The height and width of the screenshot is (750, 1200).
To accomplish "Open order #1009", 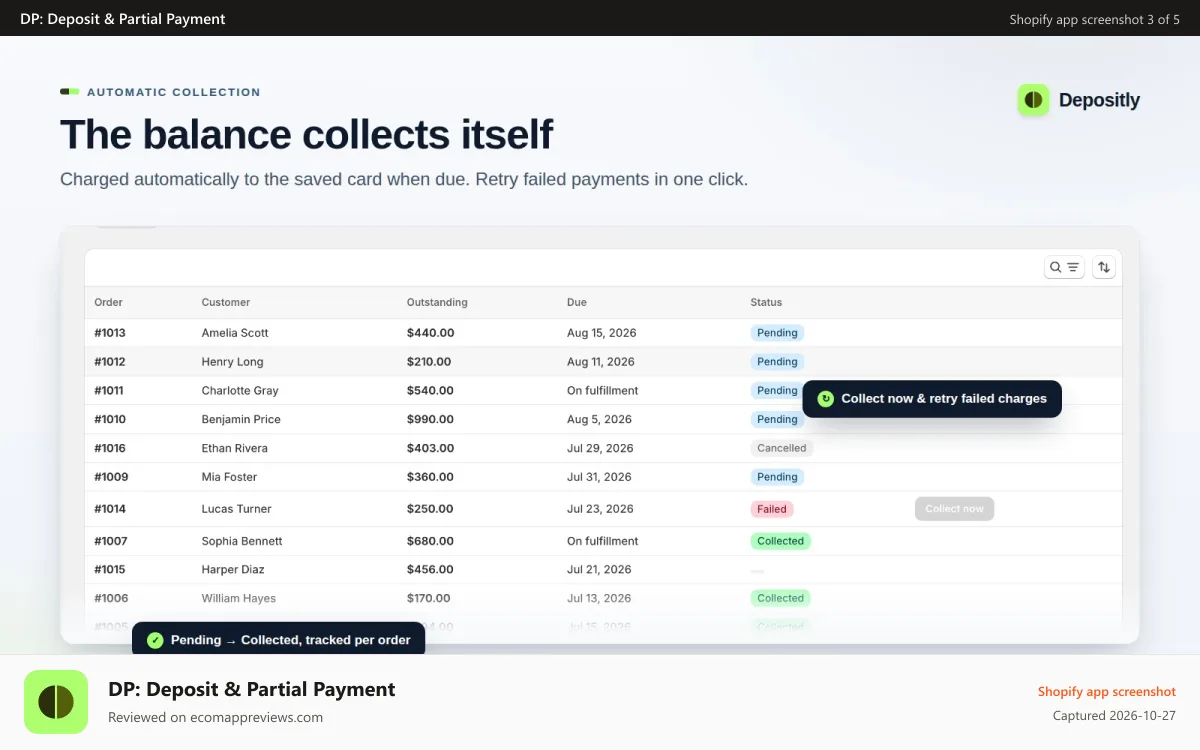I will (x=111, y=478).
